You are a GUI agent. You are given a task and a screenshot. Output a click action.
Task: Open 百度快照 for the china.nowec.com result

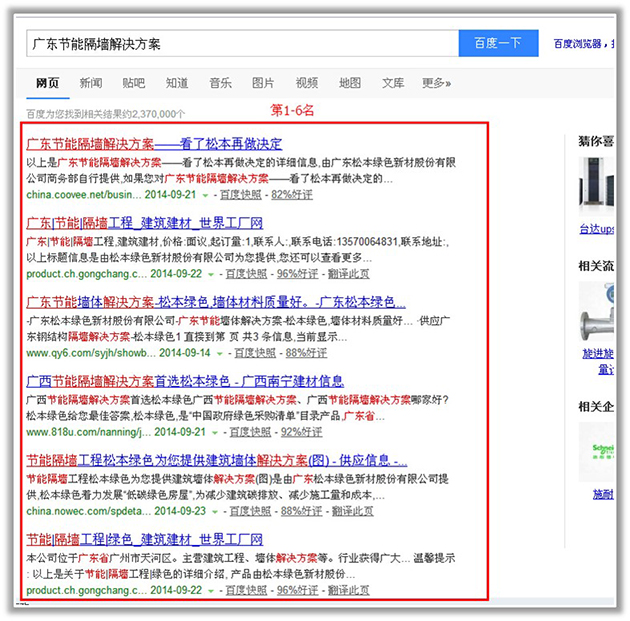[x=250, y=511]
